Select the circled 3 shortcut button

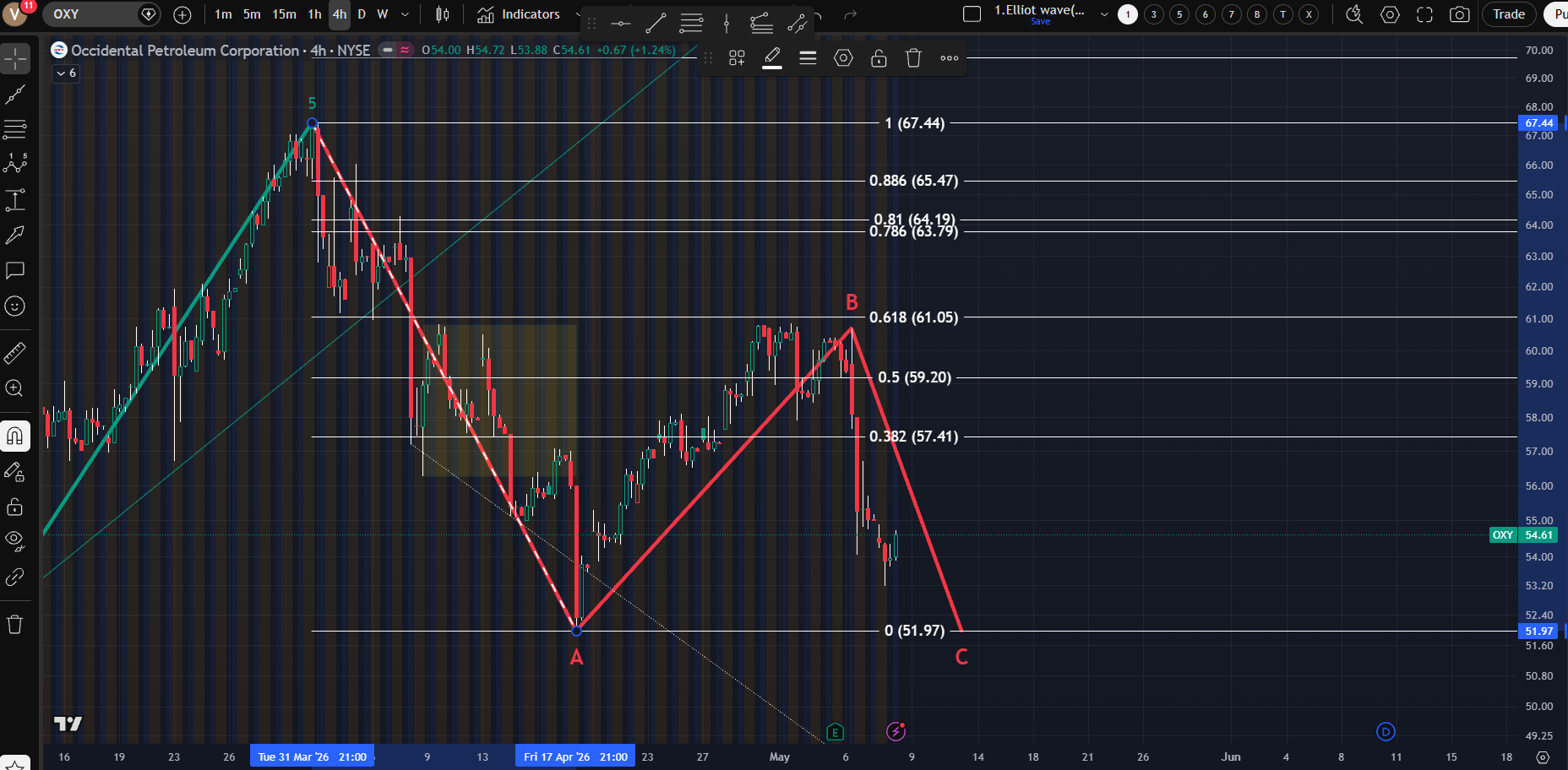(1153, 14)
